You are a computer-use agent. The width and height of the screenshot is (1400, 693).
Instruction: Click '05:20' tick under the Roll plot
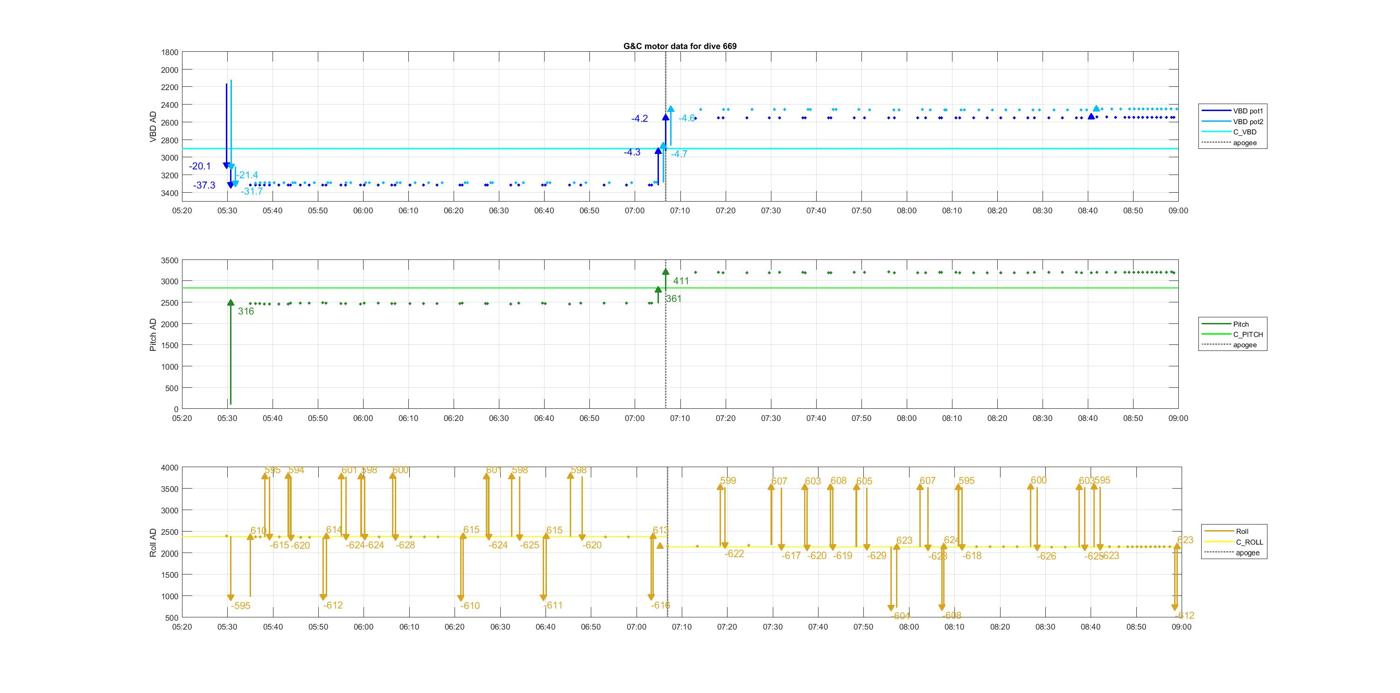(x=182, y=628)
